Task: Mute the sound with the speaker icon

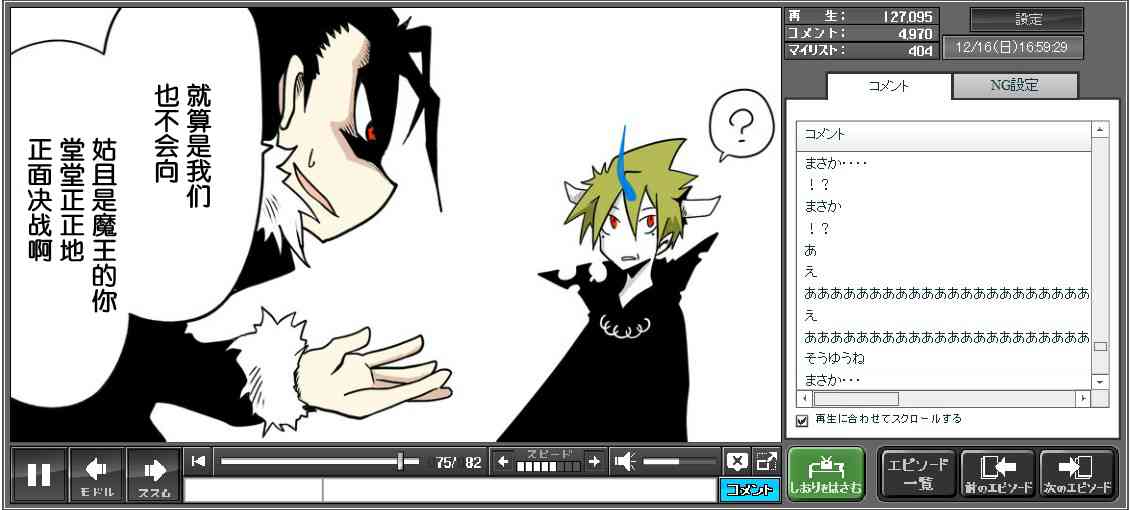Action: pos(625,461)
